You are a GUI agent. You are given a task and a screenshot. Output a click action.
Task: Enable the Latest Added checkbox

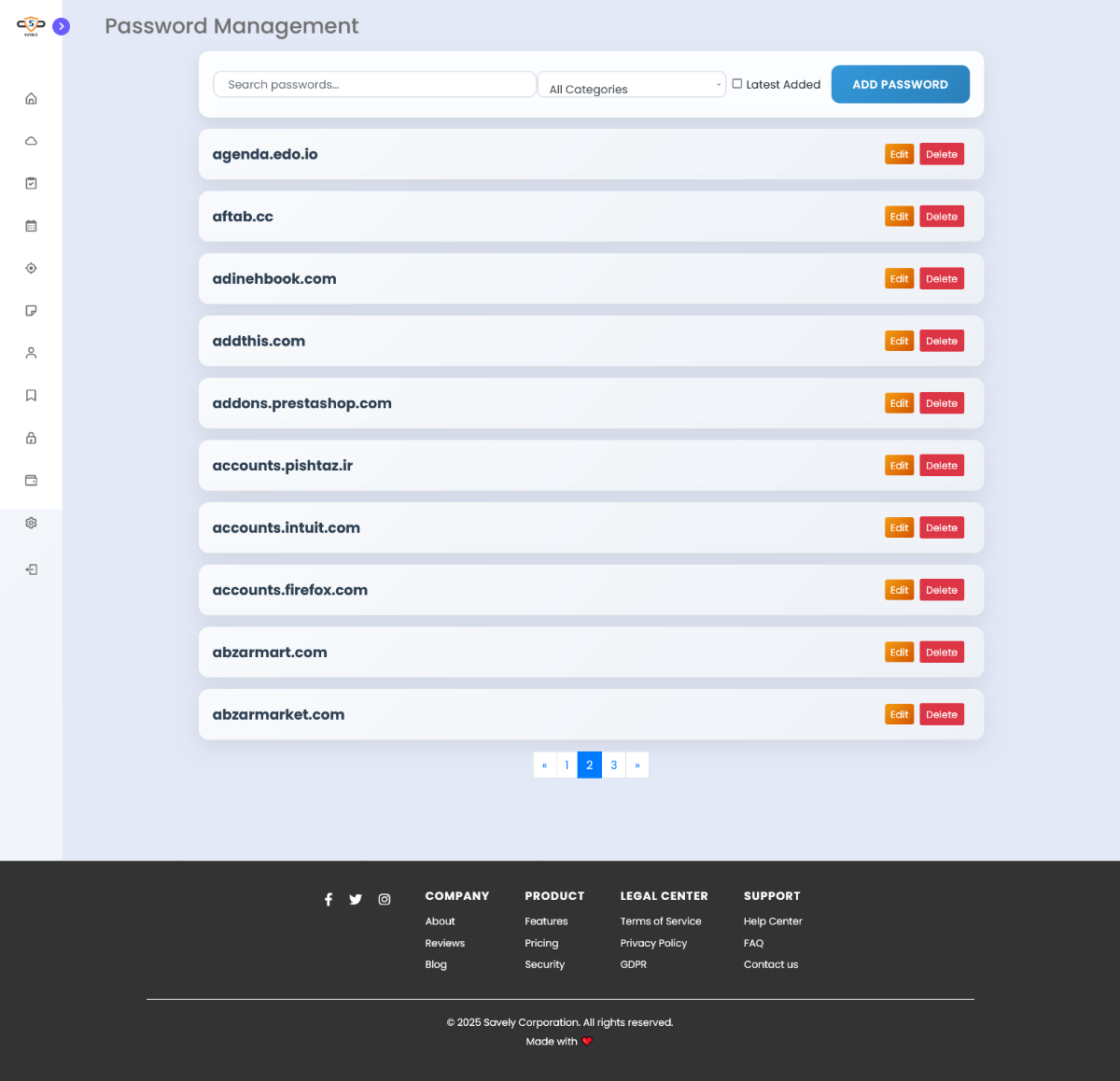(737, 84)
